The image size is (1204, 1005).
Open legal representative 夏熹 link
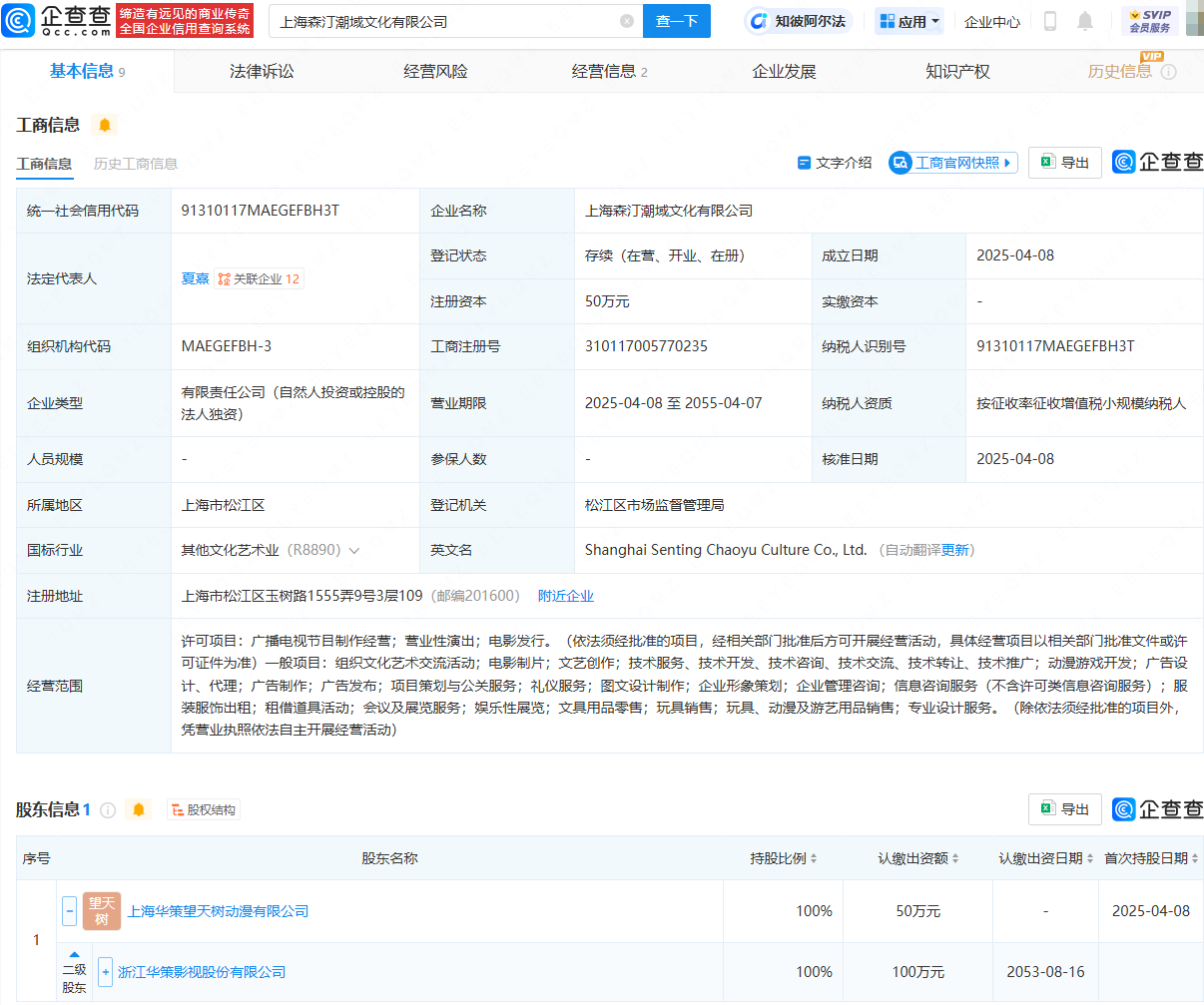pyautogui.click(x=195, y=278)
